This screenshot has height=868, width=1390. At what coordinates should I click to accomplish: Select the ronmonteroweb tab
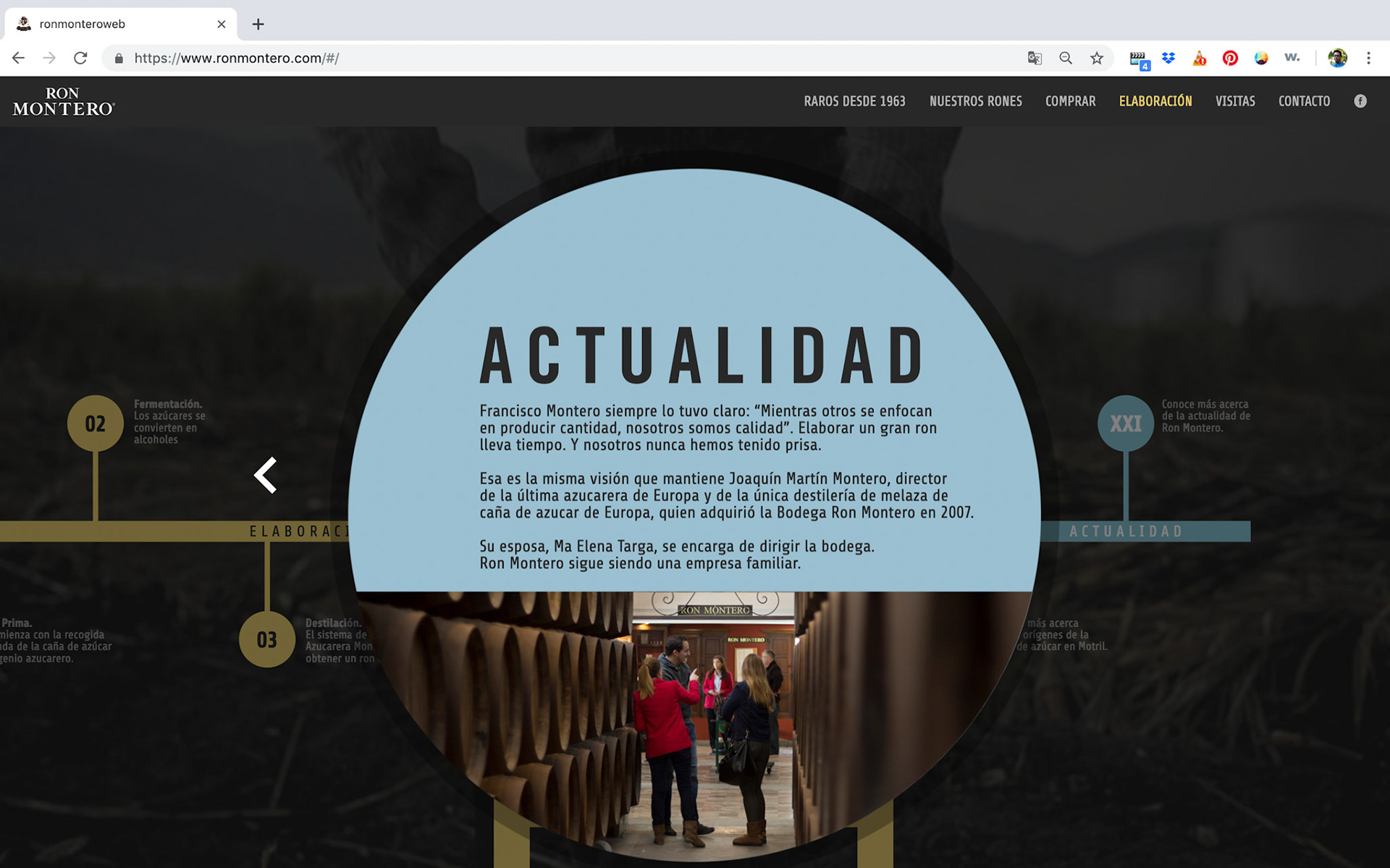(x=120, y=24)
